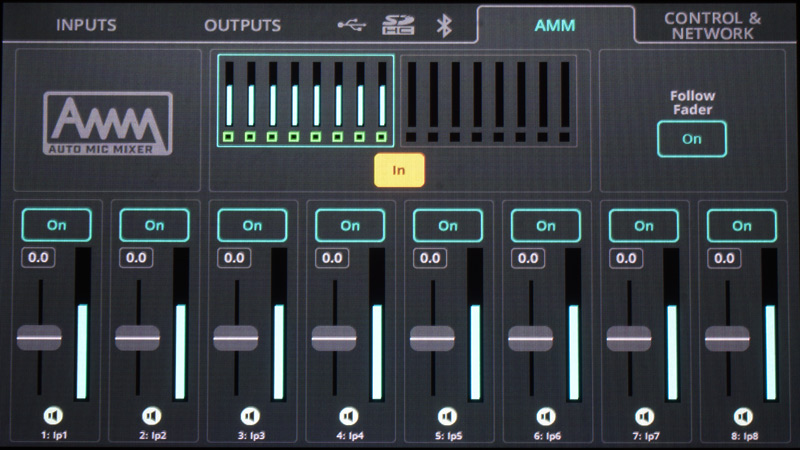
Task: Toggle the yellow In button
Action: pos(399,170)
